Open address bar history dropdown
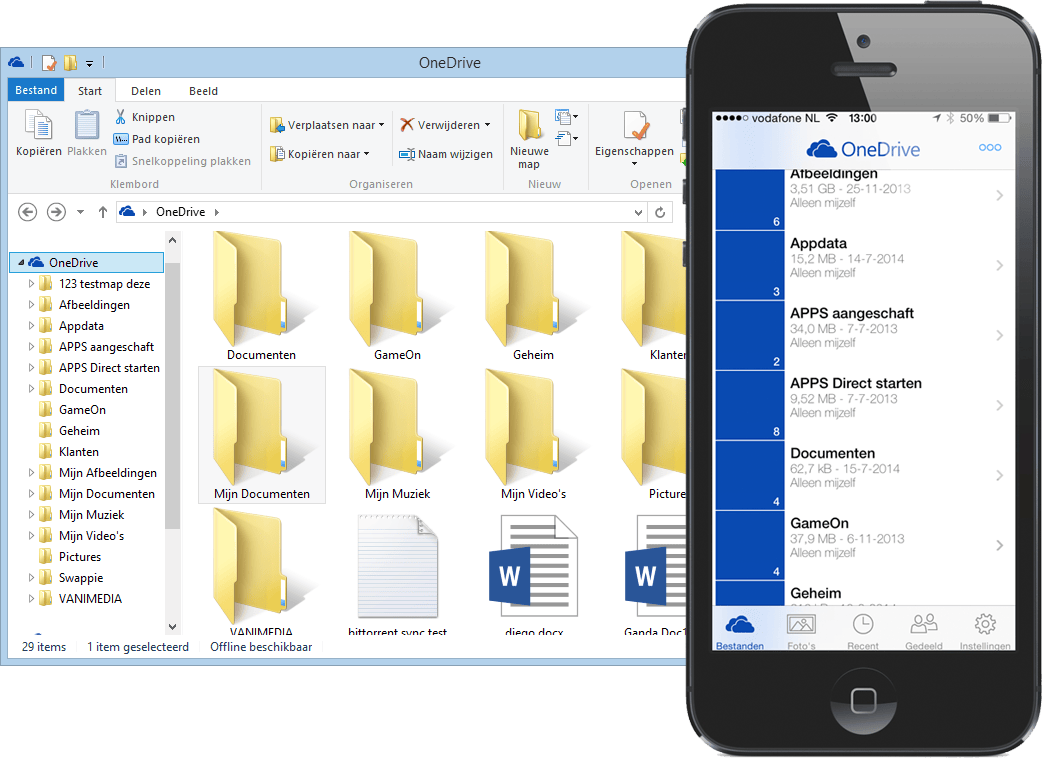The width and height of the screenshot is (1042, 758). pyautogui.click(x=638, y=213)
